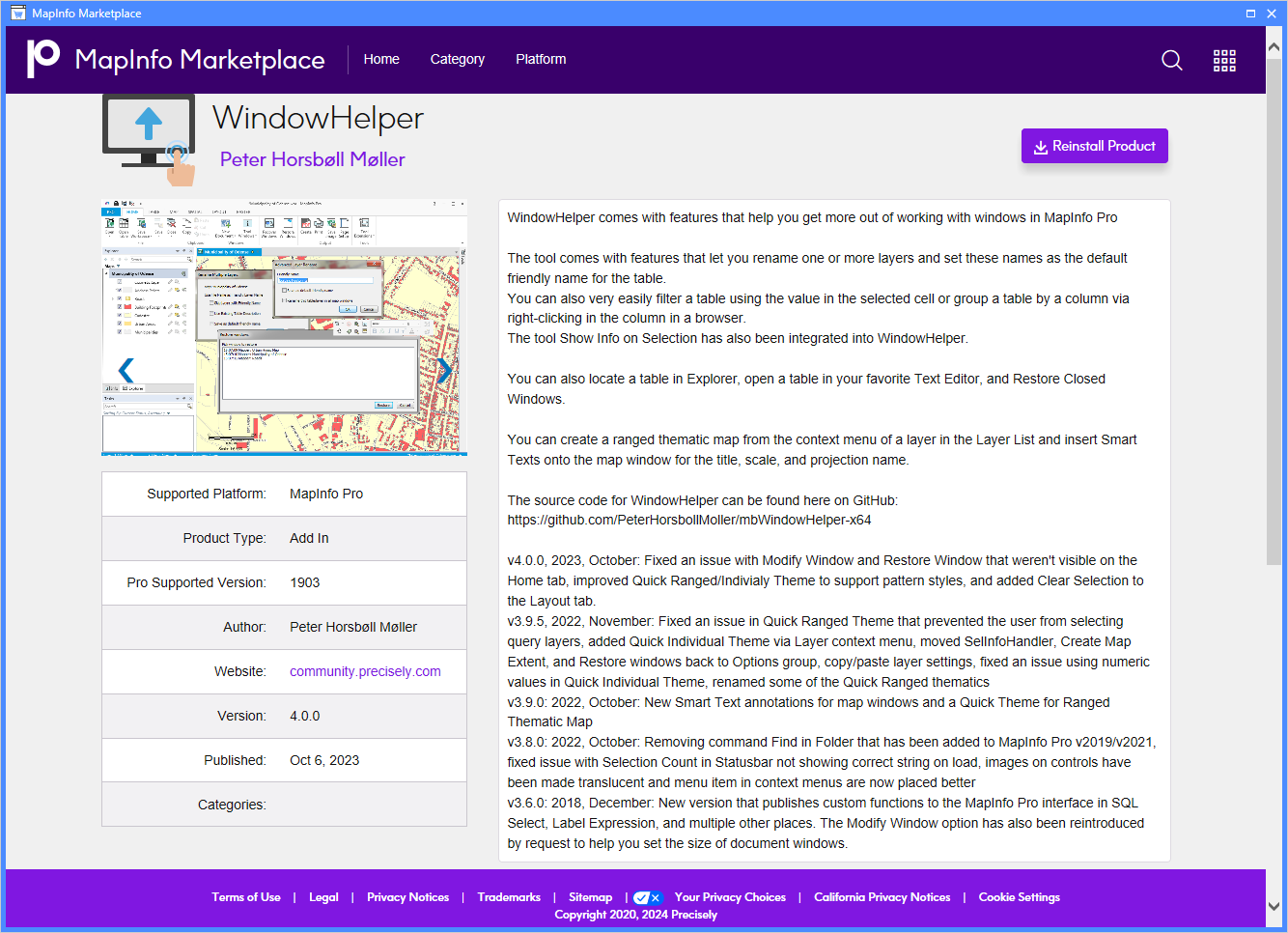Click the MapInfo Marketplace header title
Screen dimensions: 1288x933
coord(200,60)
